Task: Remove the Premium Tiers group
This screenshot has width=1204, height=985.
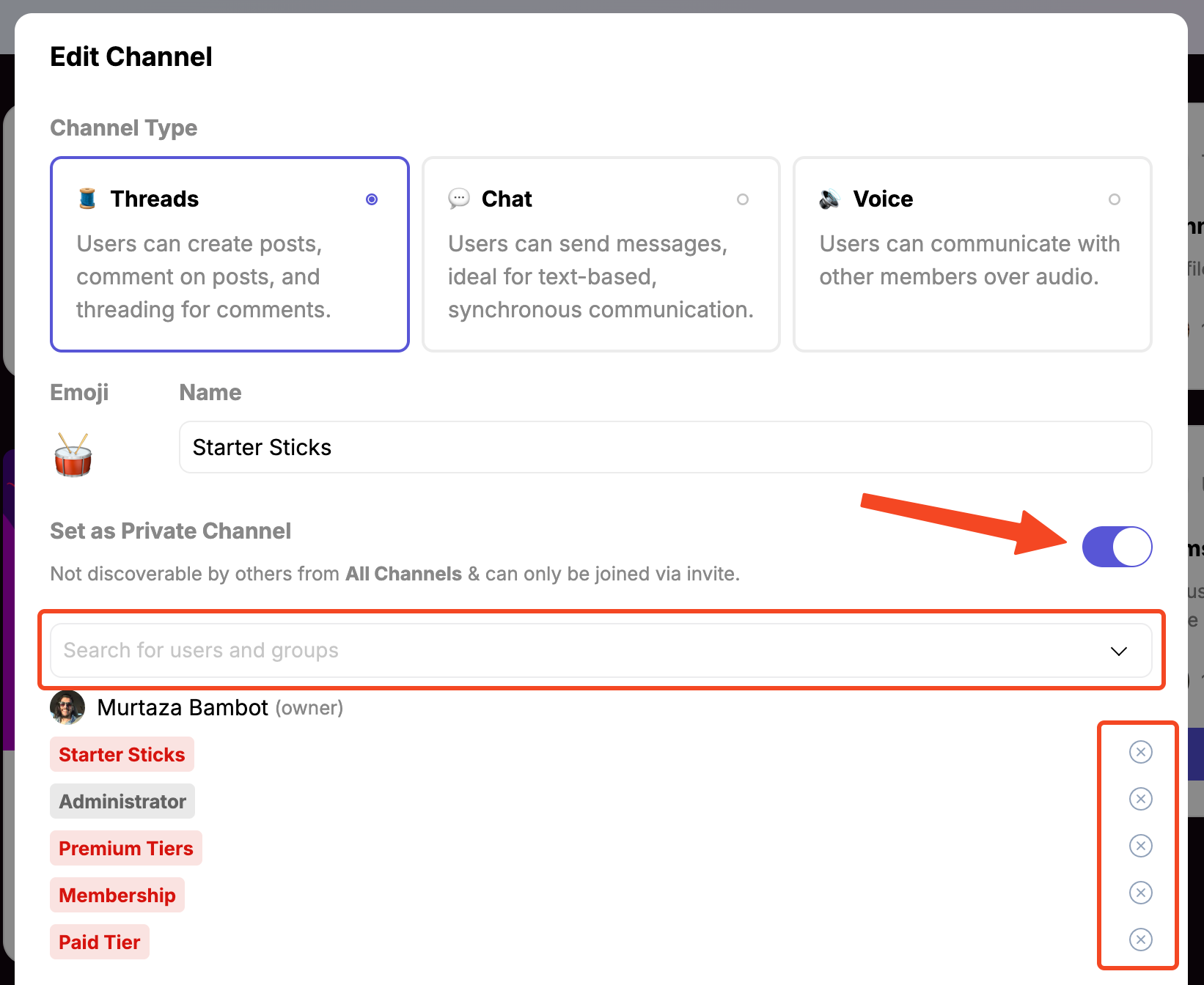Action: pos(1140,846)
